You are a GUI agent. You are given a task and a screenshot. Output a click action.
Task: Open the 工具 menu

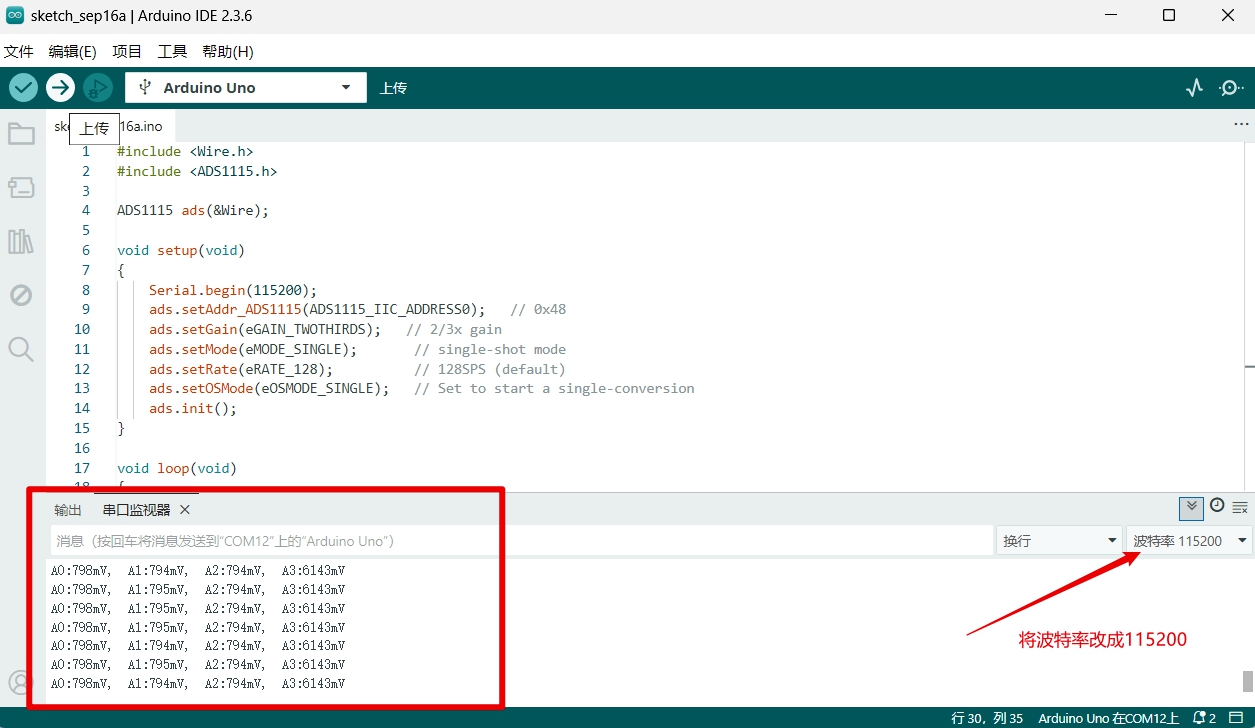pyautogui.click(x=172, y=51)
